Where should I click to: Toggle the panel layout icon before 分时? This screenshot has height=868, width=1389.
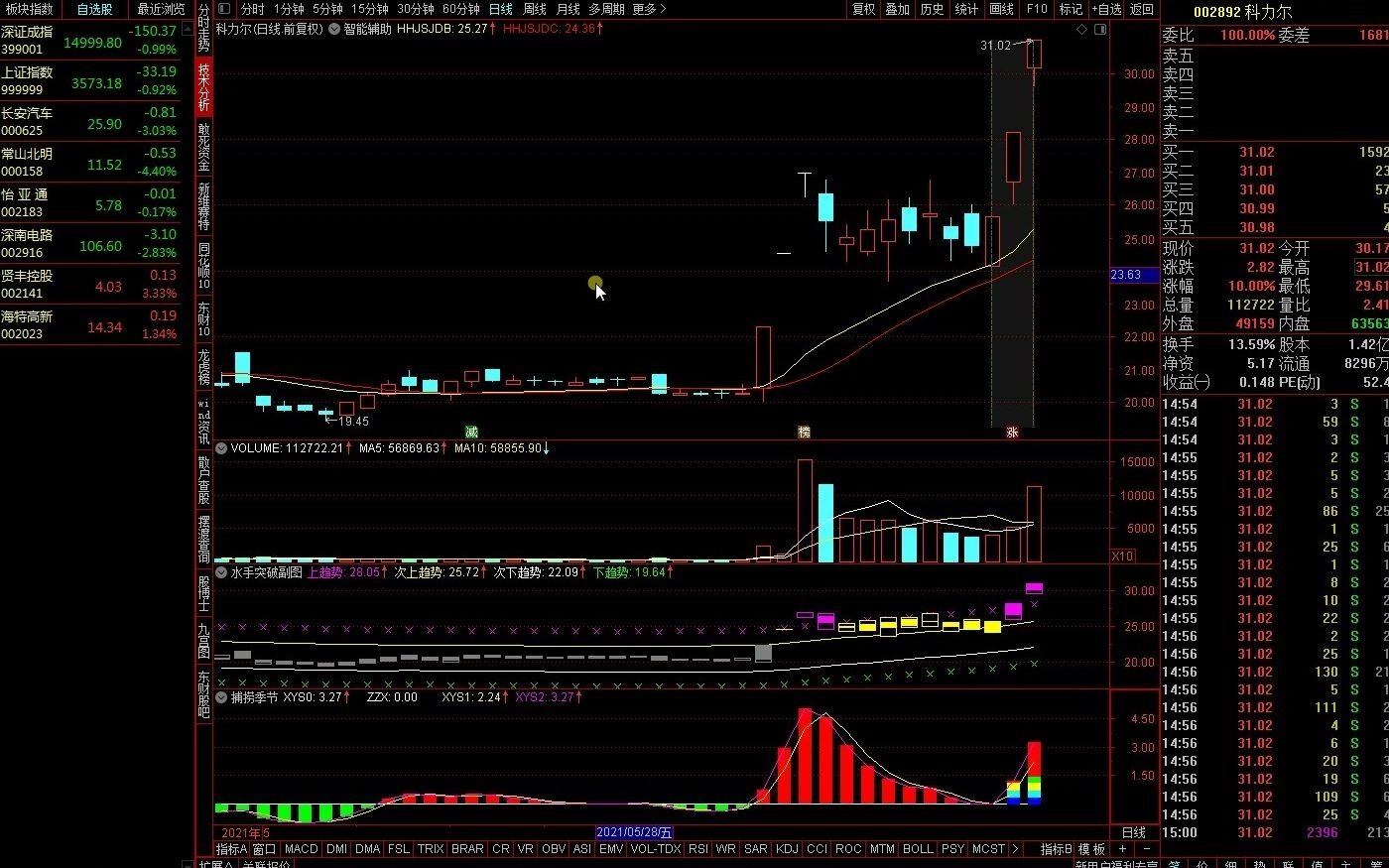click(x=224, y=9)
